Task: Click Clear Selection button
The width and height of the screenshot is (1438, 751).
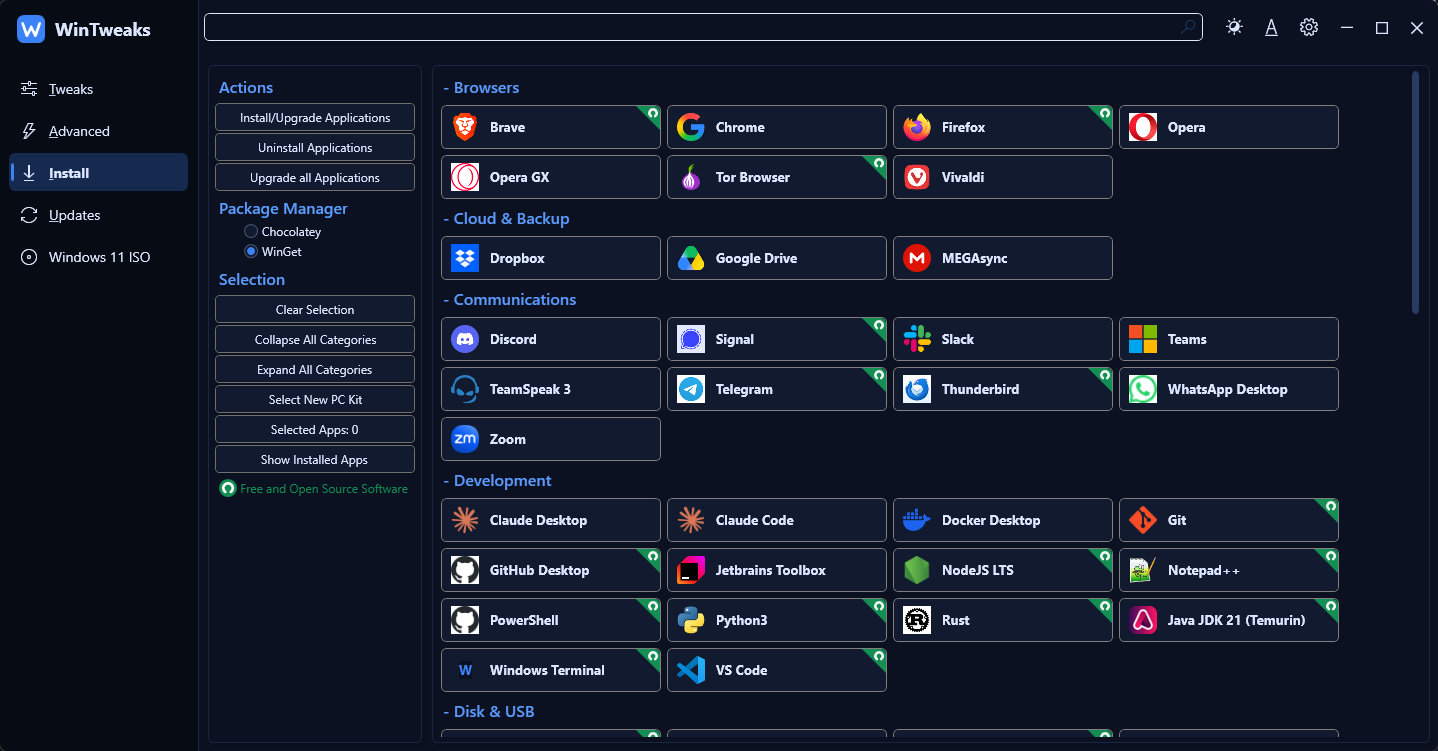Action: point(315,309)
